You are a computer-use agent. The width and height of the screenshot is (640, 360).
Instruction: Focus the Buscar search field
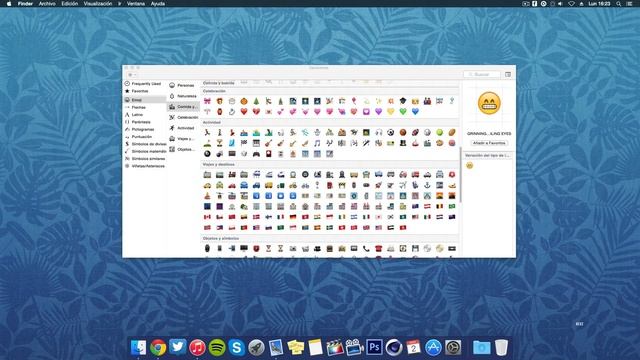tap(482, 74)
